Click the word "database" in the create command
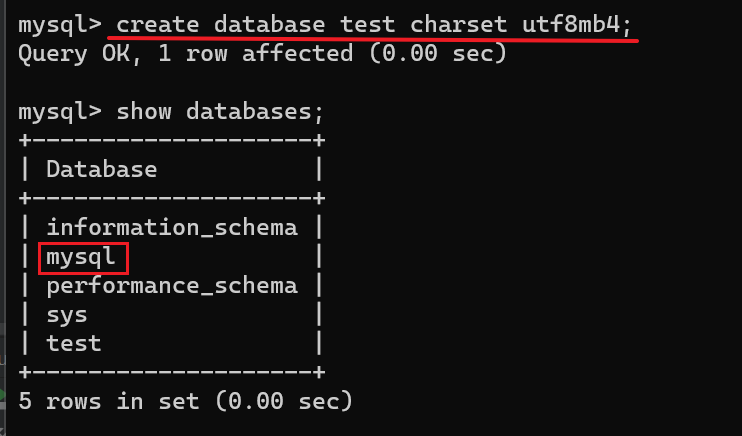The height and width of the screenshot is (436, 742). pyautogui.click(x=263, y=24)
